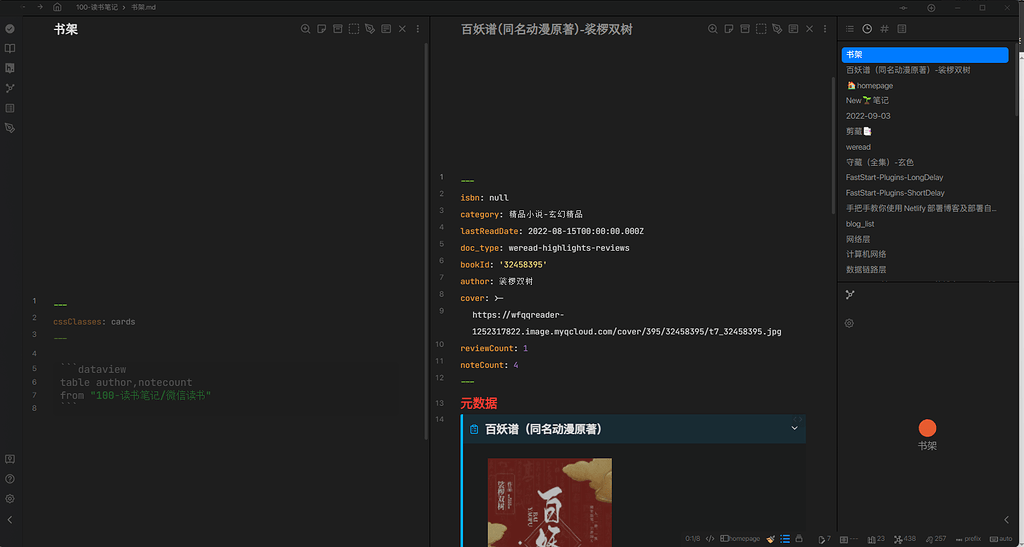Screen dimensions: 1024x547
Task: Click the sticky note icon in 书架 pane
Action: coord(321,29)
